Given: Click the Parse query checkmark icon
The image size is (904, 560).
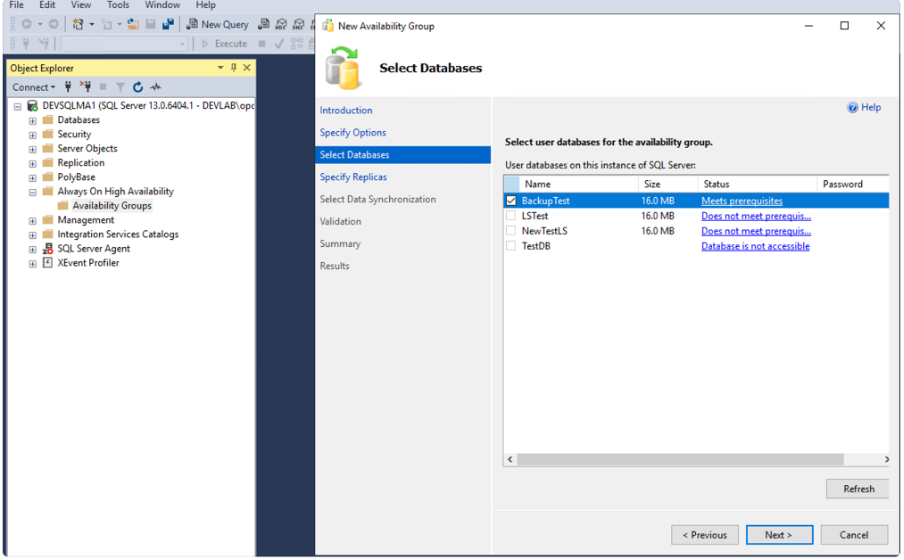Looking at the screenshot, I should (279, 44).
